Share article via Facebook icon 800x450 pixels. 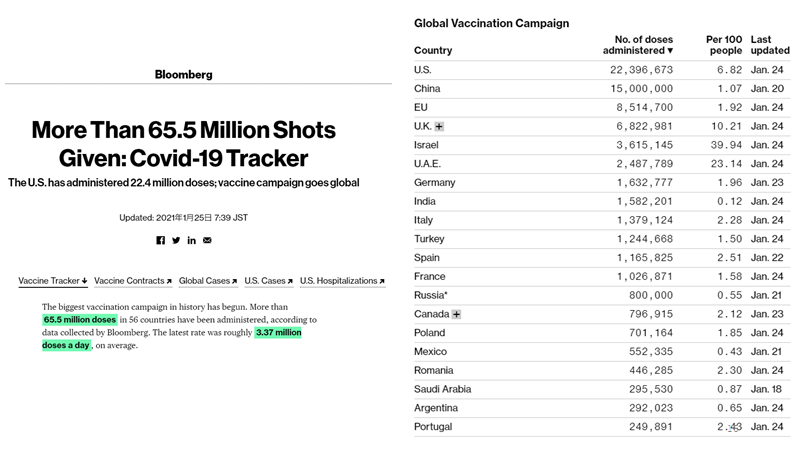[x=161, y=240]
